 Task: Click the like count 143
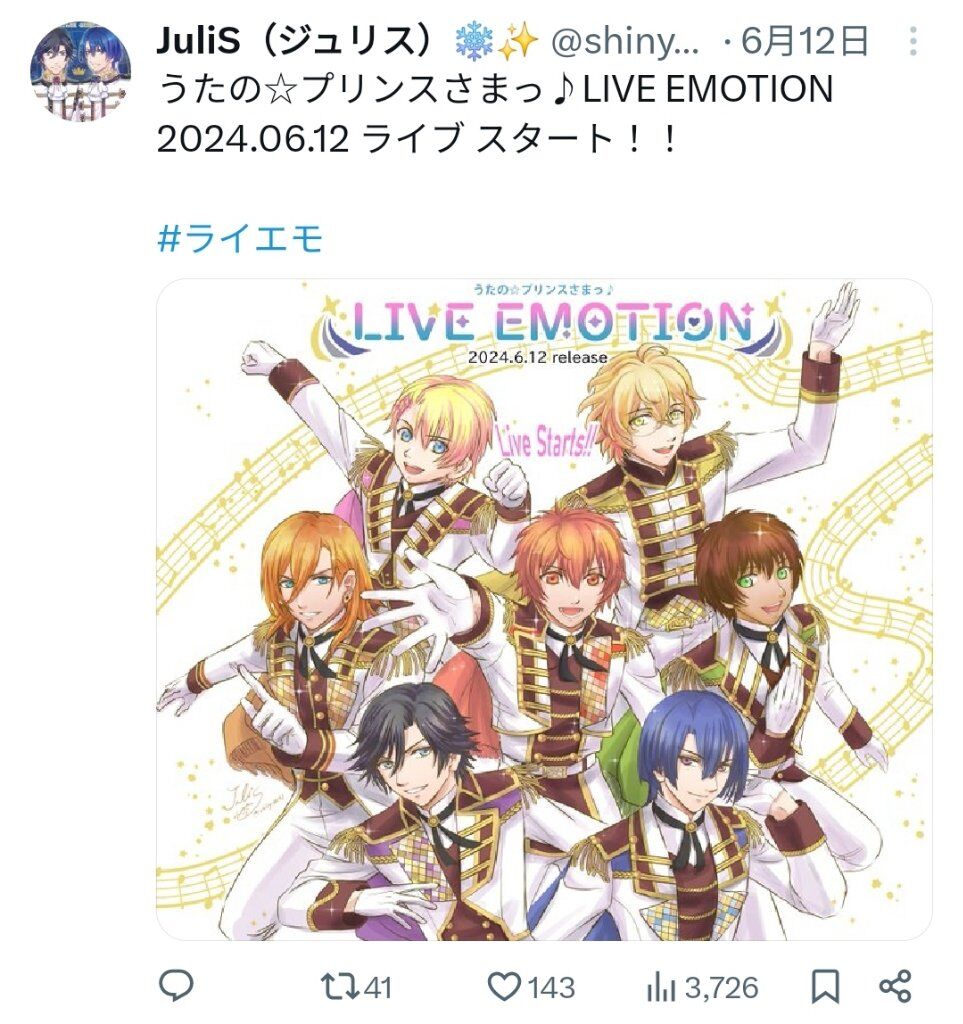pos(552,987)
